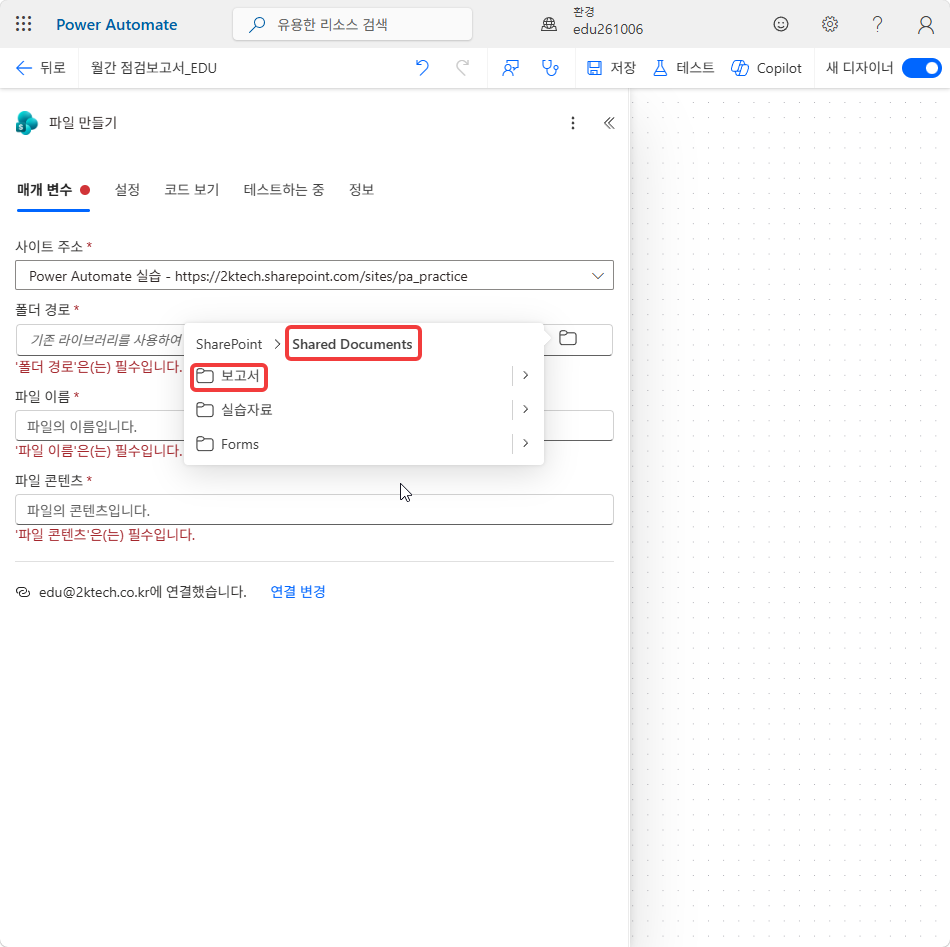Toggle the 새 디자이너 switch

click(x=922, y=68)
